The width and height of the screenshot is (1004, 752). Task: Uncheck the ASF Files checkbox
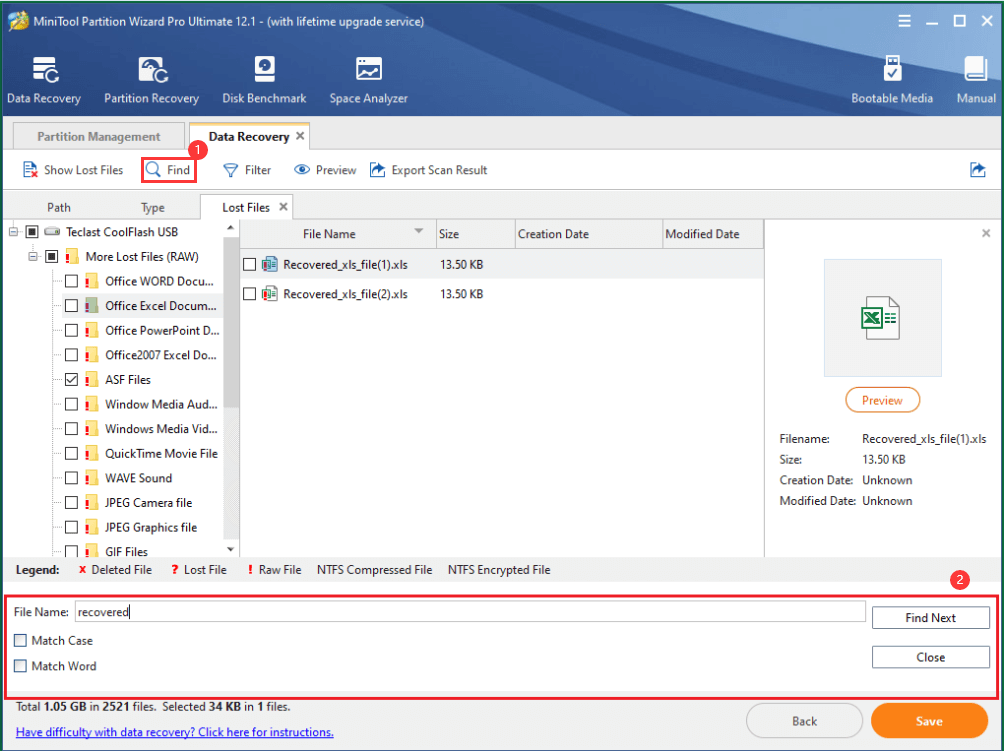coord(72,379)
